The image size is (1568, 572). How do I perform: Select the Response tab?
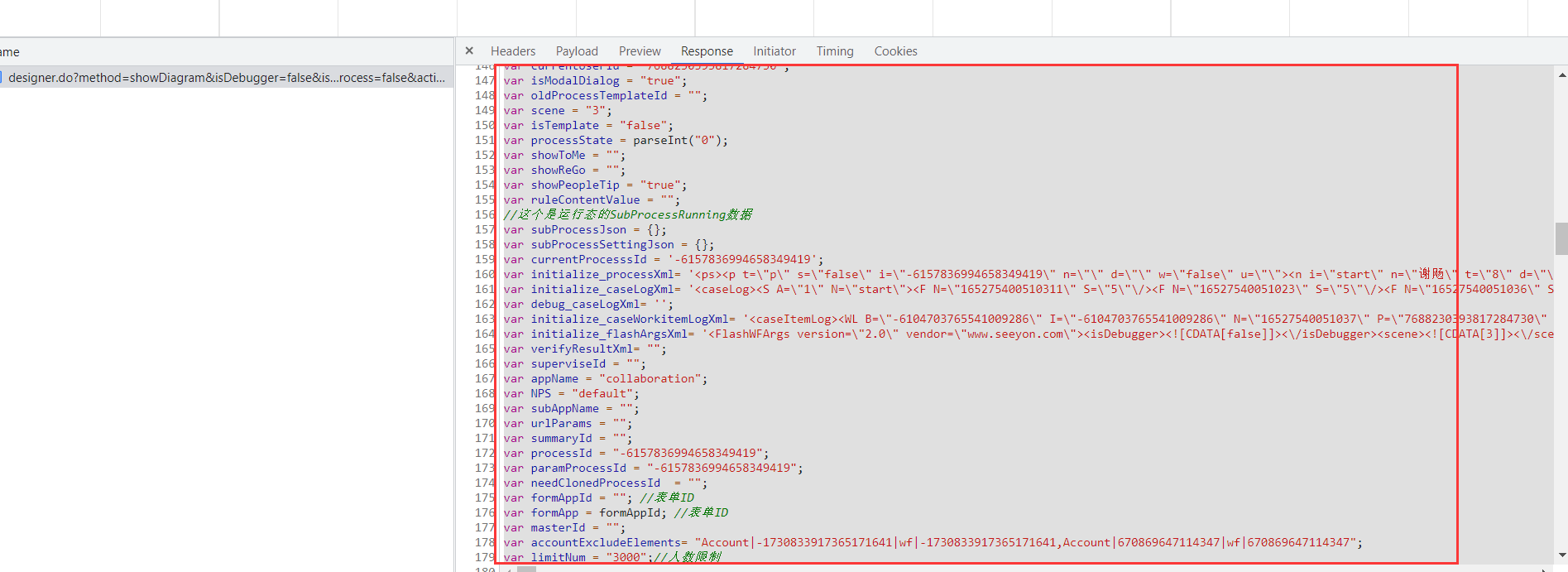tap(707, 51)
